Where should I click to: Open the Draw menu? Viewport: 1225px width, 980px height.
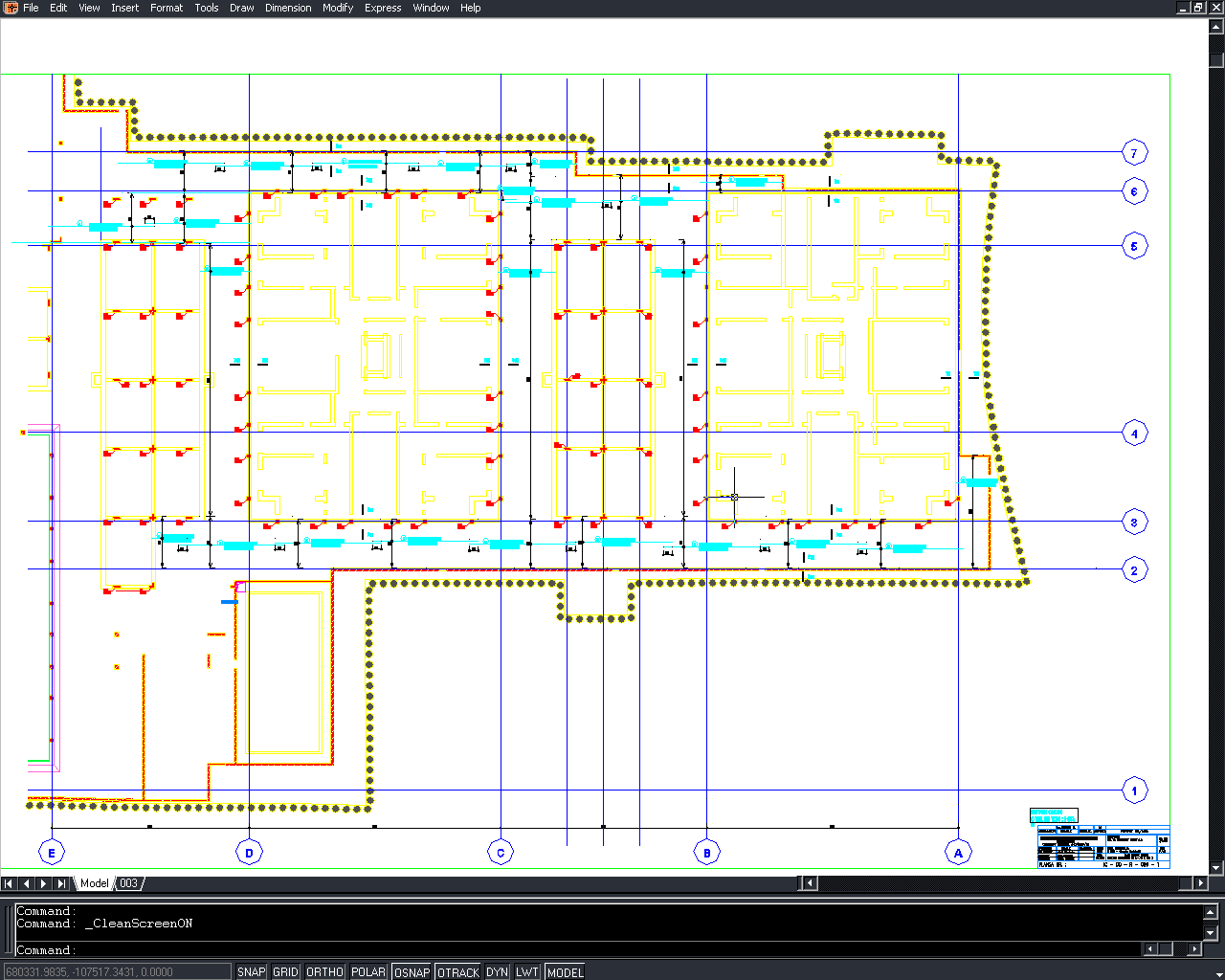point(242,8)
